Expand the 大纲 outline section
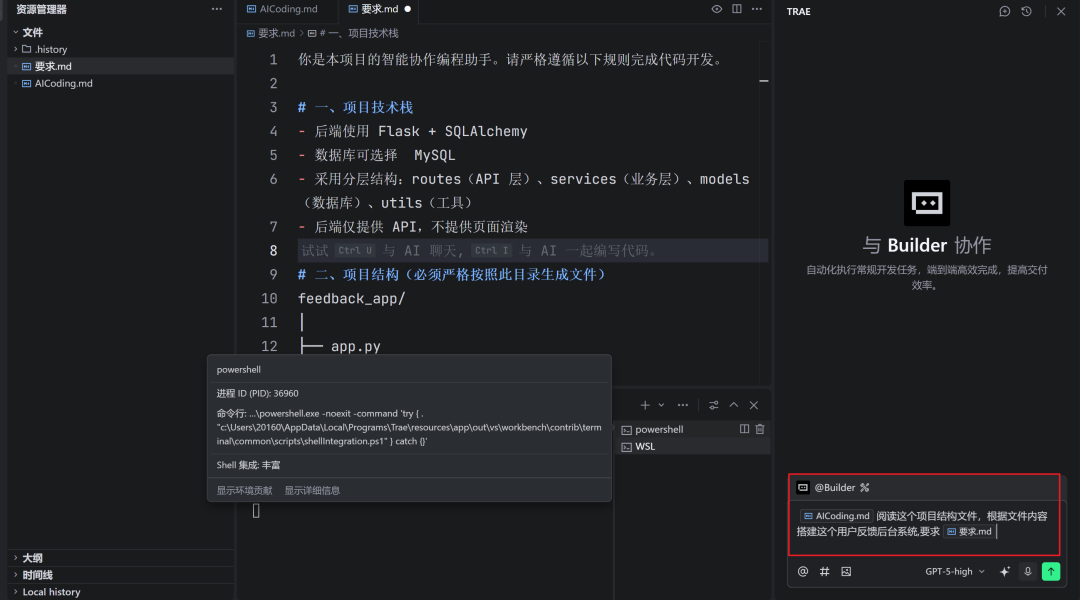 tap(32, 558)
